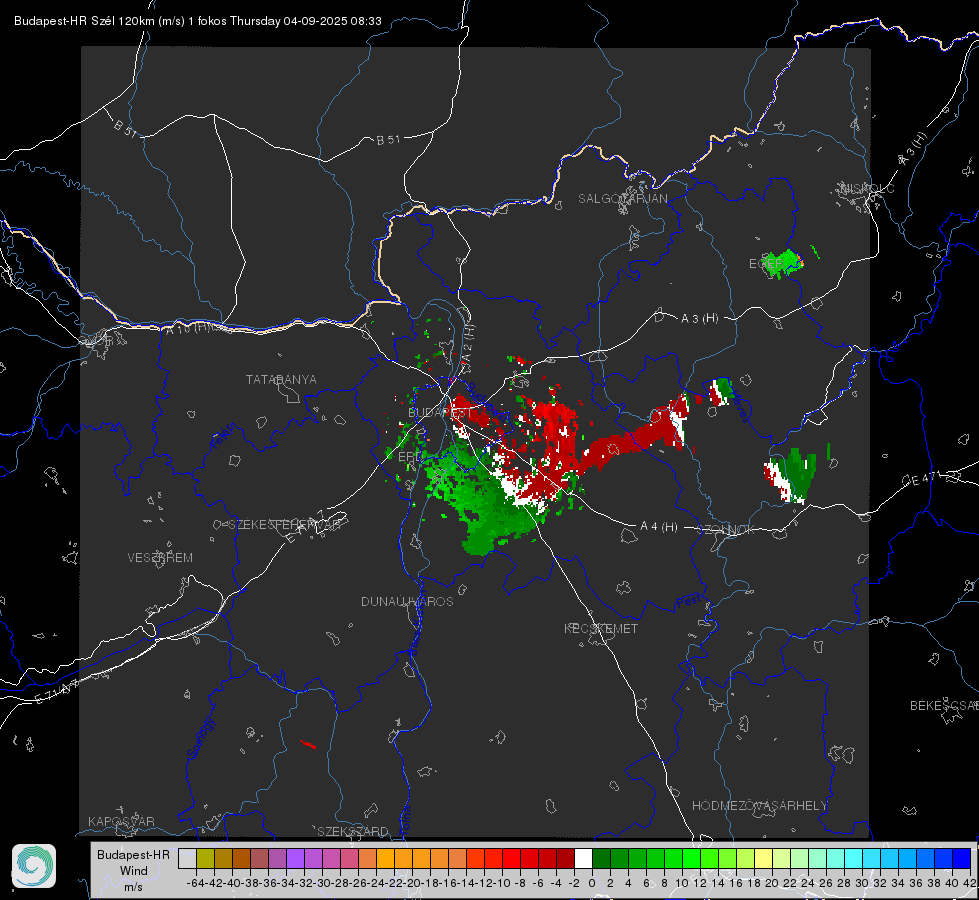Click the Somogy county label

pyautogui.click(x=201, y=739)
